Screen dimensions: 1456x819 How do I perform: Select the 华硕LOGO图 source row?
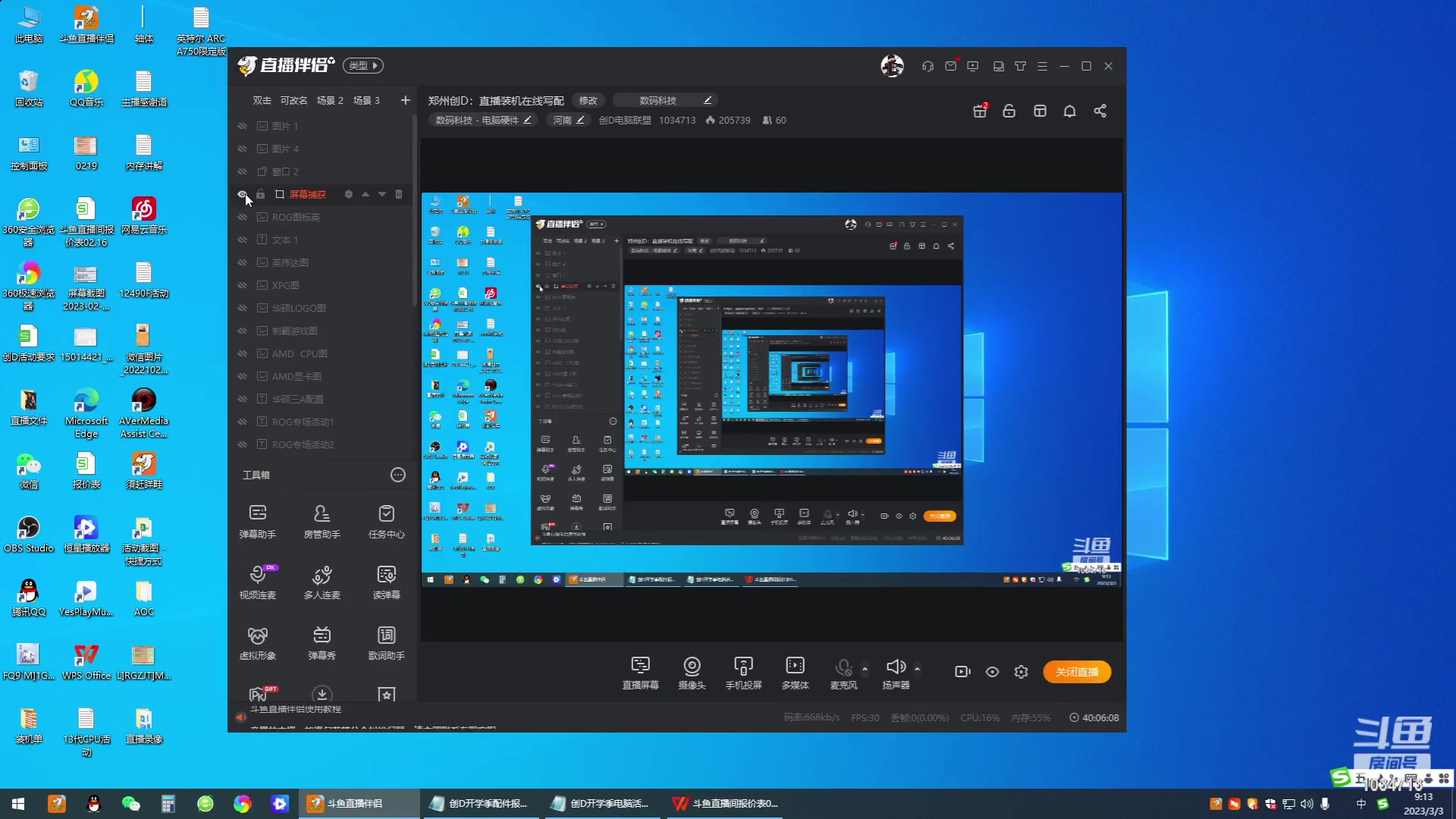[322, 308]
